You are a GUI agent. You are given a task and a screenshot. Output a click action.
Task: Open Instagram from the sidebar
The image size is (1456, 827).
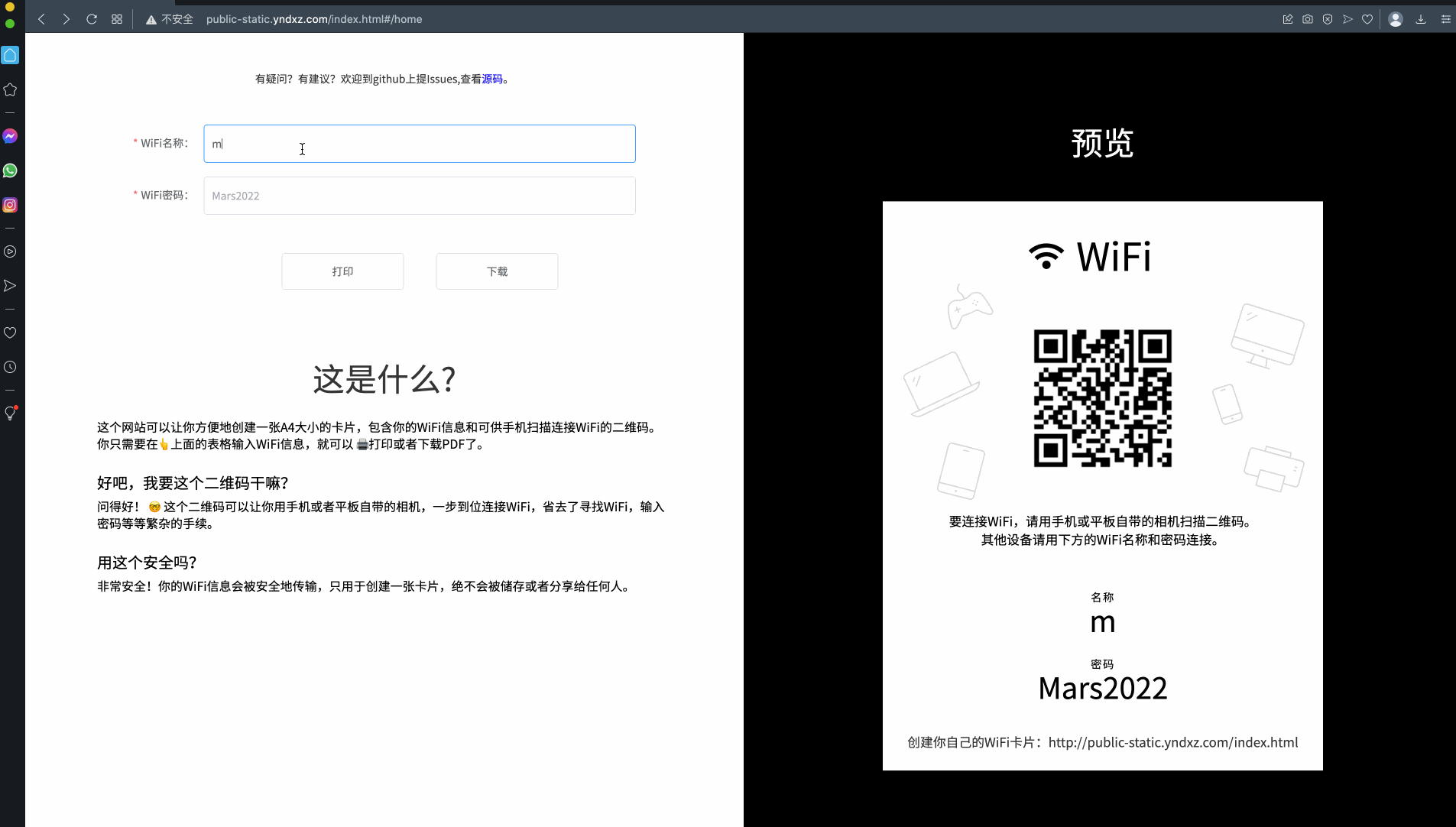10,204
